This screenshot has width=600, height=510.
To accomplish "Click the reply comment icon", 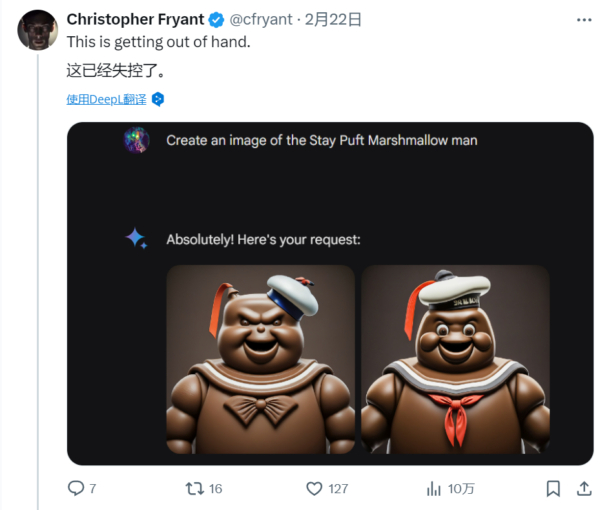I will click(75, 488).
